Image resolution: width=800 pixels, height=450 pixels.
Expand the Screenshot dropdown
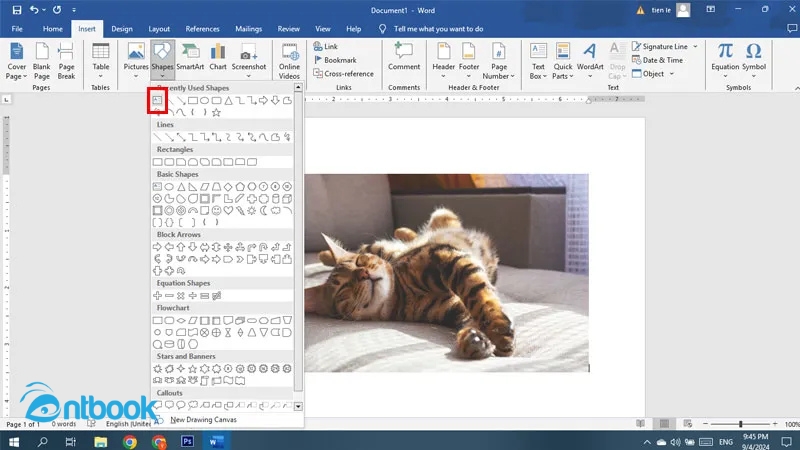249,76
